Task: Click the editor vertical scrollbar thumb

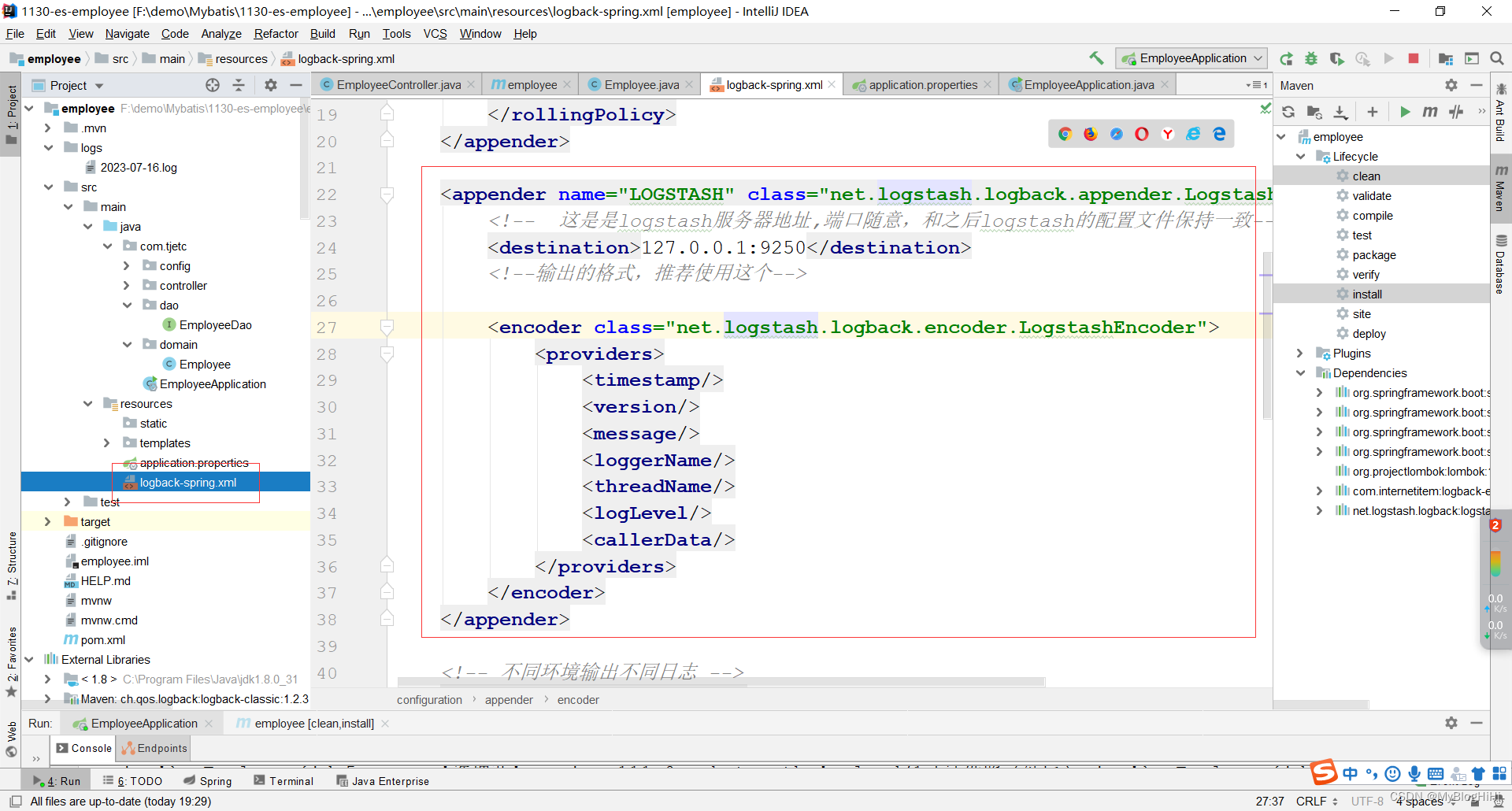Action: [1267, 335]
